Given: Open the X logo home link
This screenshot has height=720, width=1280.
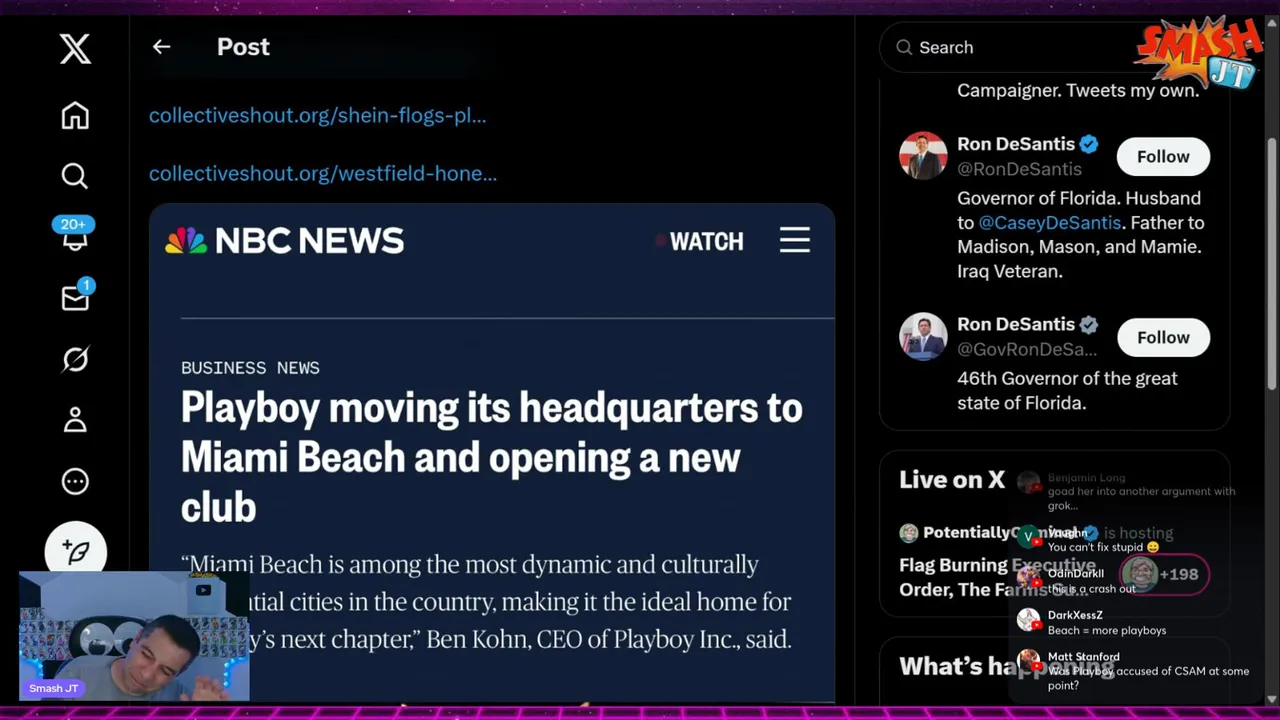Looking at the screenshot, I should (75, 48).
